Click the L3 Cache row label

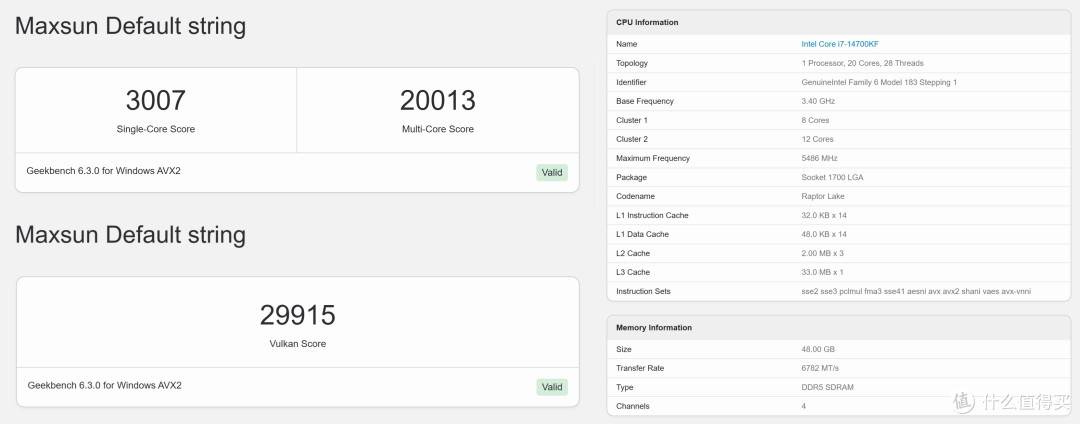tap(633, 273)
